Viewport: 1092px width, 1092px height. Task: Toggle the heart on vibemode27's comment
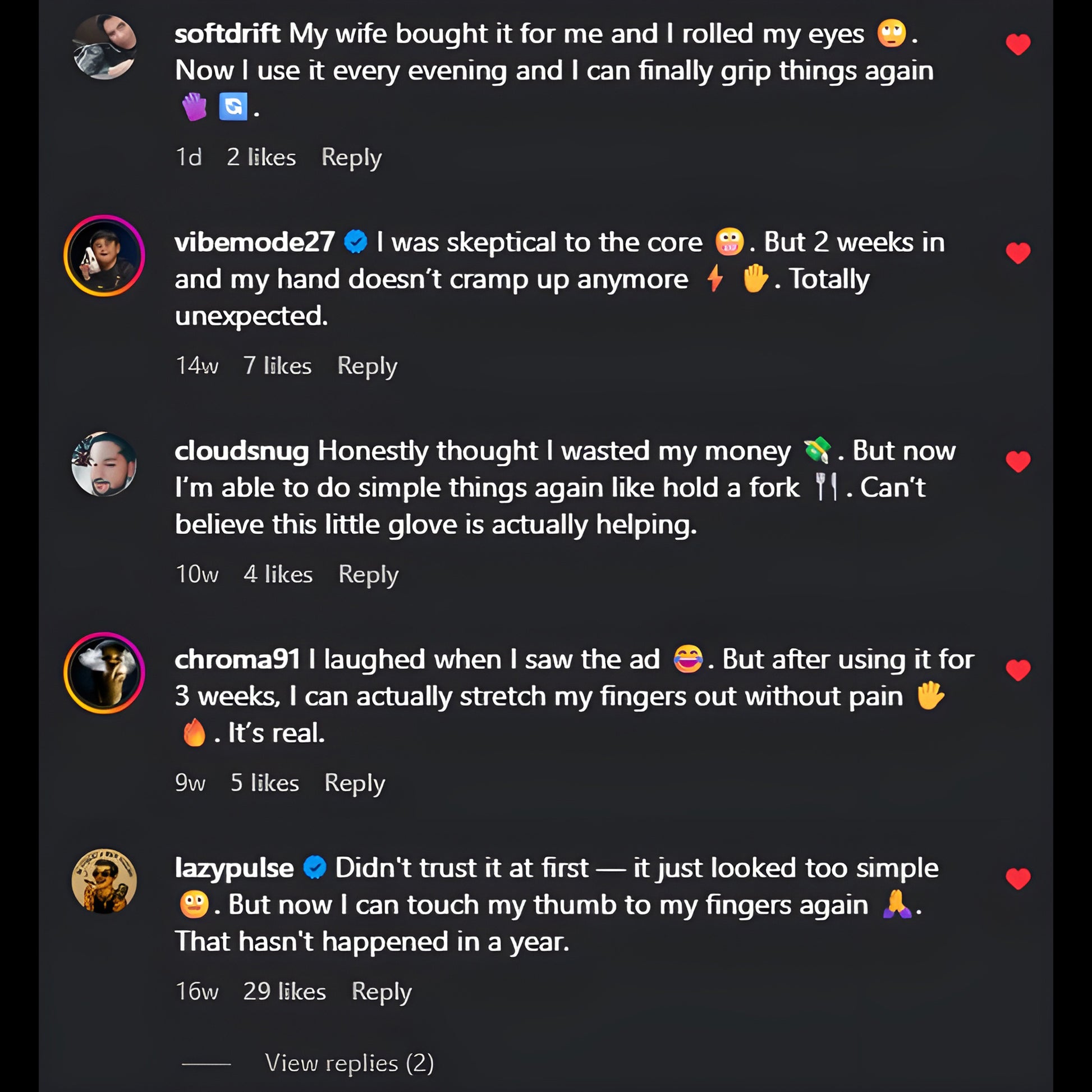[1017, 253]
